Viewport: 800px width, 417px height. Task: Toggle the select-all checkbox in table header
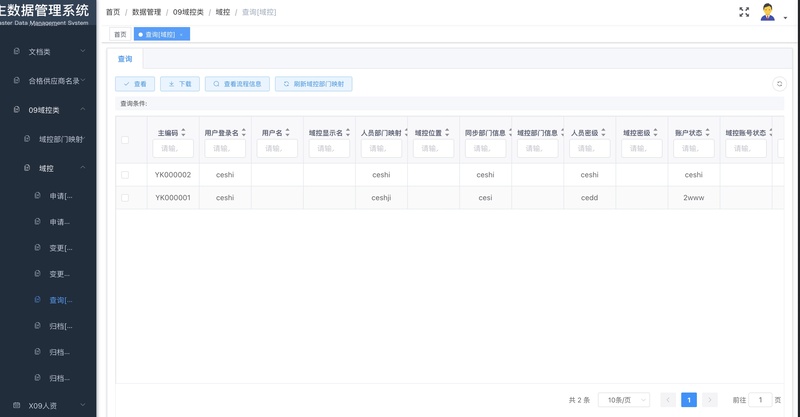(125, 140)
